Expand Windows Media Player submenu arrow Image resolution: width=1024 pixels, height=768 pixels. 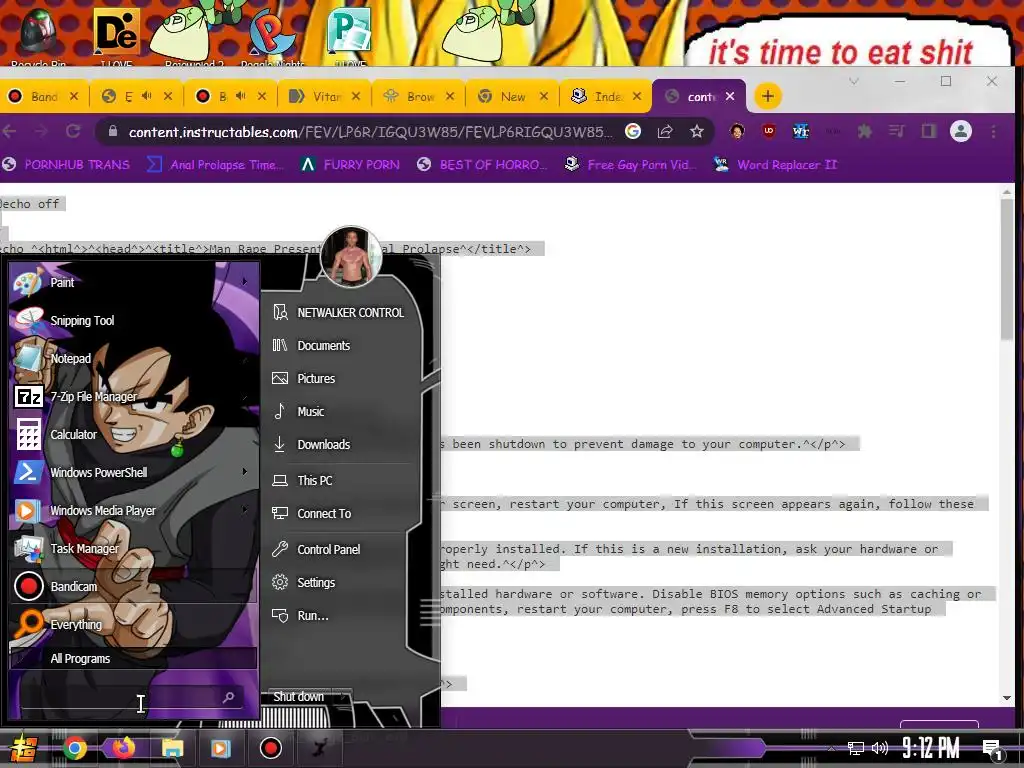[x=245, y=509]
